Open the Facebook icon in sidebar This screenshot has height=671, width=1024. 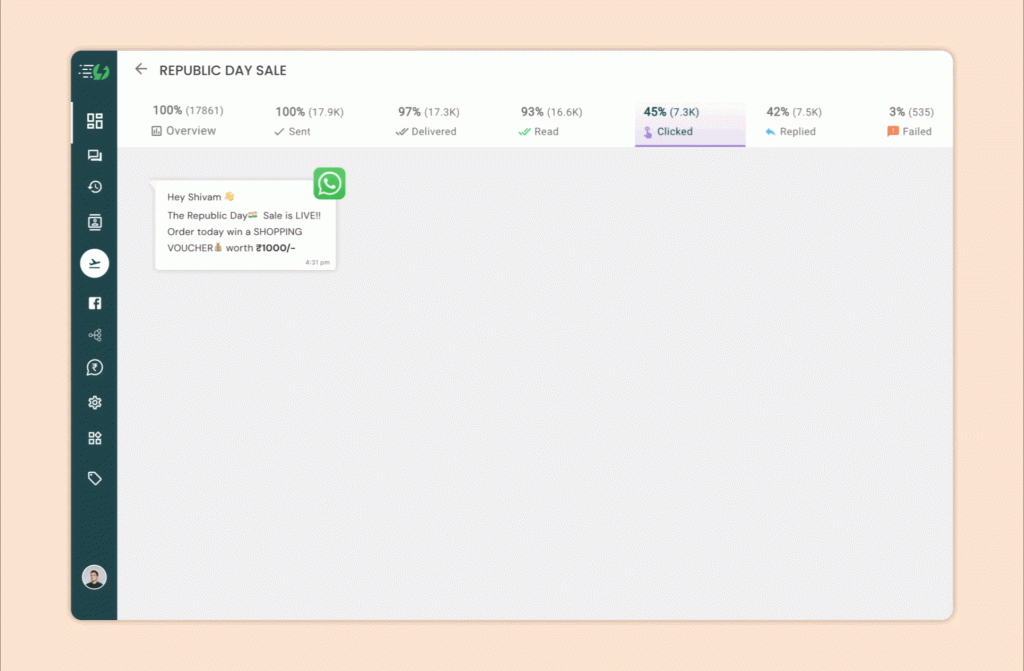(x=95, y=303)
